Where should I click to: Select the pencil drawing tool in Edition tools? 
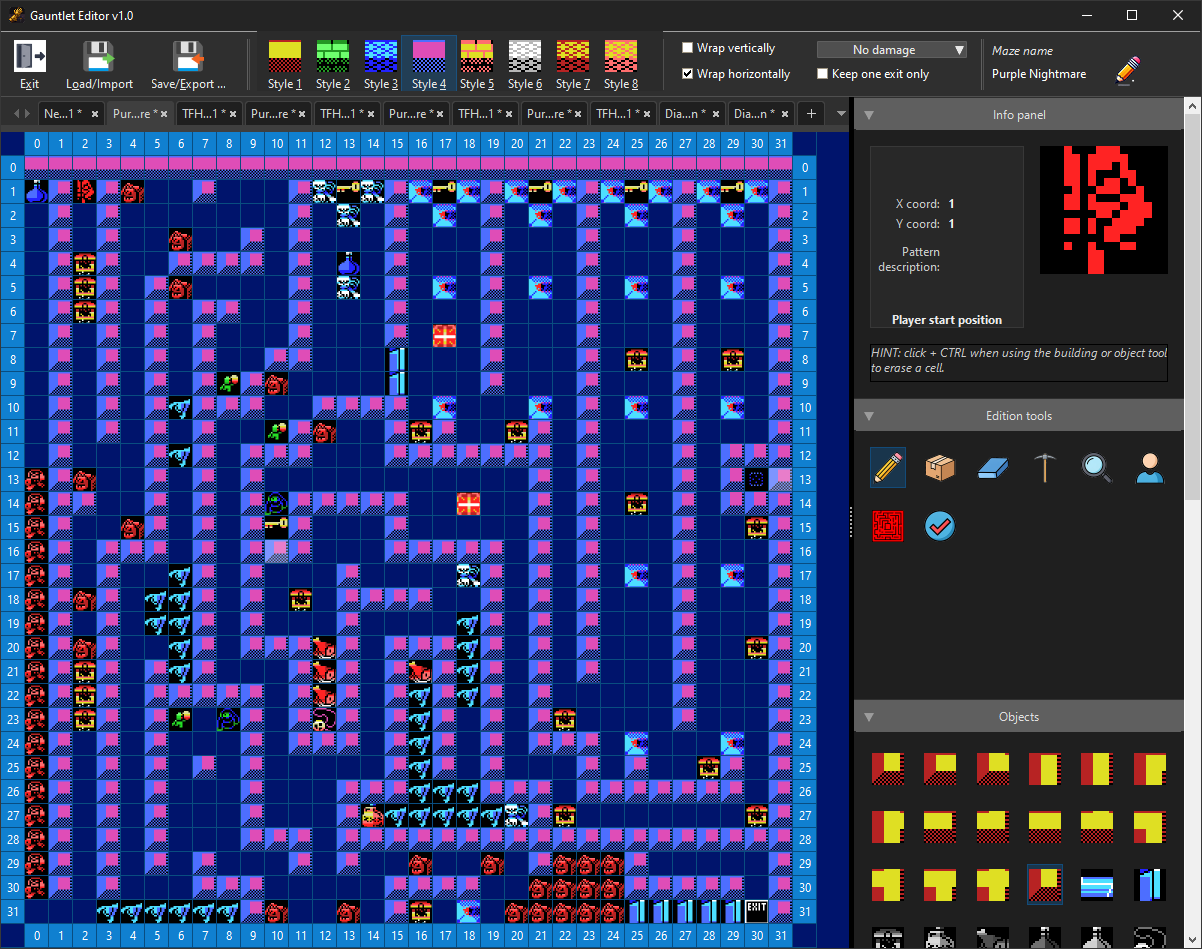(x=888, y=467)
